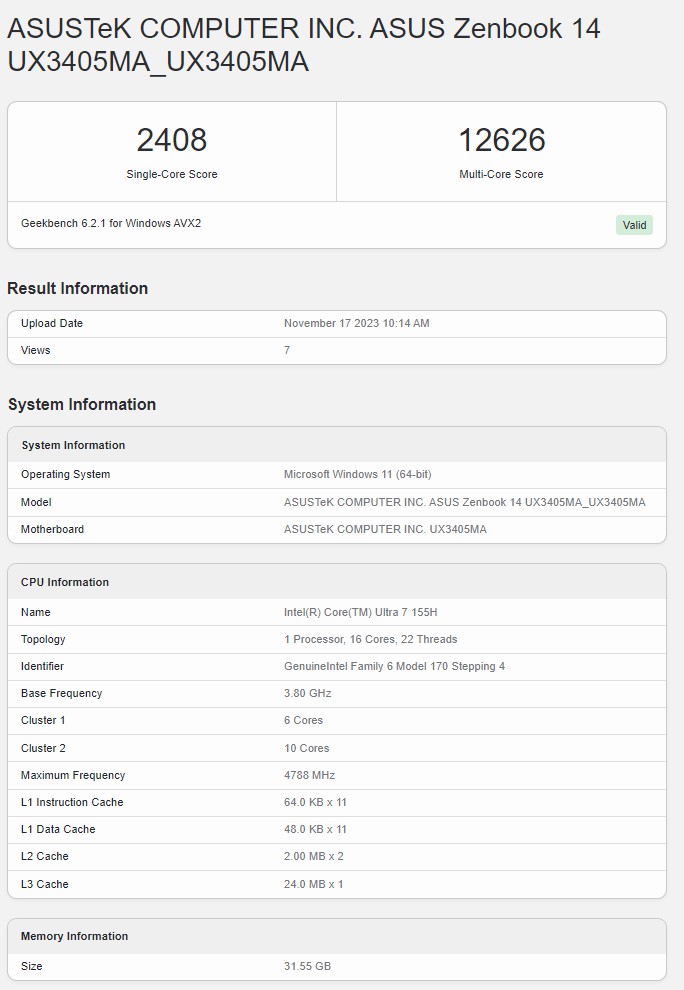Select the Single-Core Score label
Image resolution: width=684 pixels, height=990 pixels.
pos(172,174)
